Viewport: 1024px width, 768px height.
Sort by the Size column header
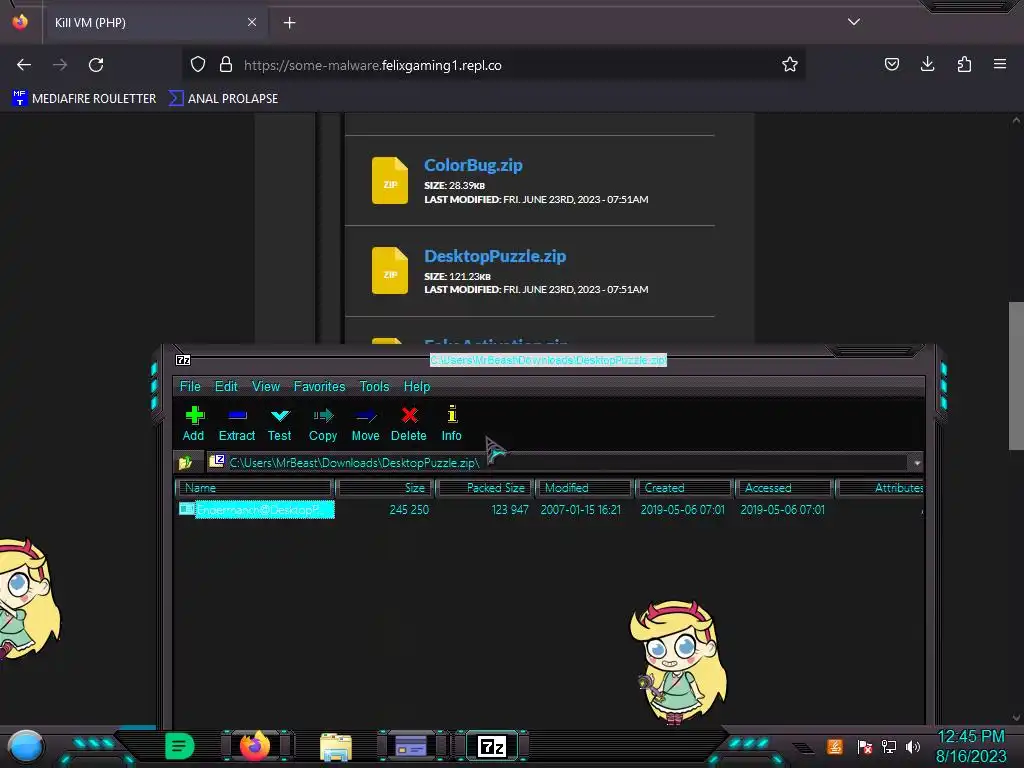point(385,488)
